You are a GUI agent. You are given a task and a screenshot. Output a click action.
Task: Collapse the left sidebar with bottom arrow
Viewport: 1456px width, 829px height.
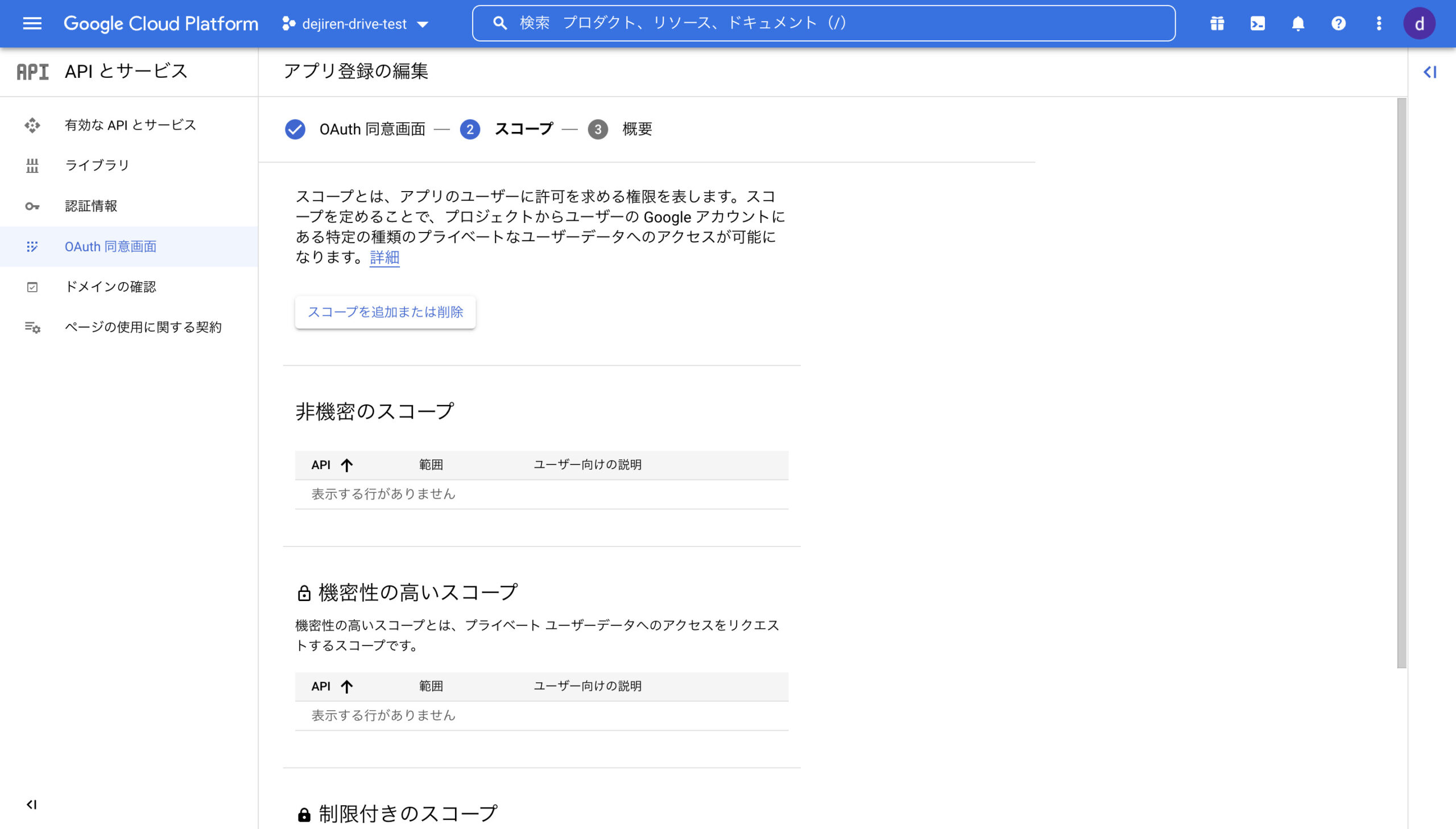pos(32,805)
